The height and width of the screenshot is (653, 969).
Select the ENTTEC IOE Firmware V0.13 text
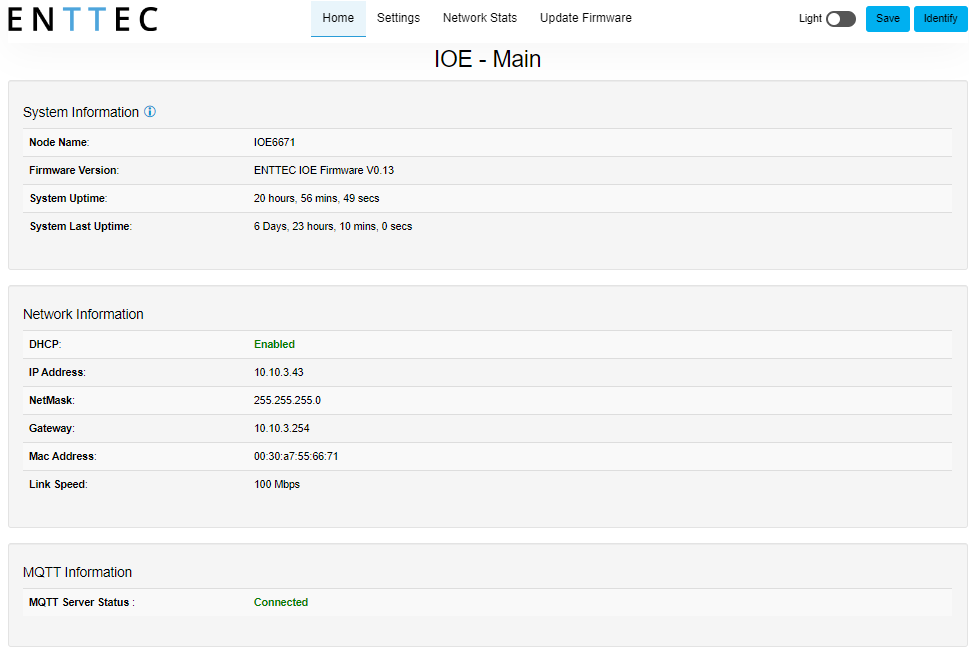tap(324, 171)
